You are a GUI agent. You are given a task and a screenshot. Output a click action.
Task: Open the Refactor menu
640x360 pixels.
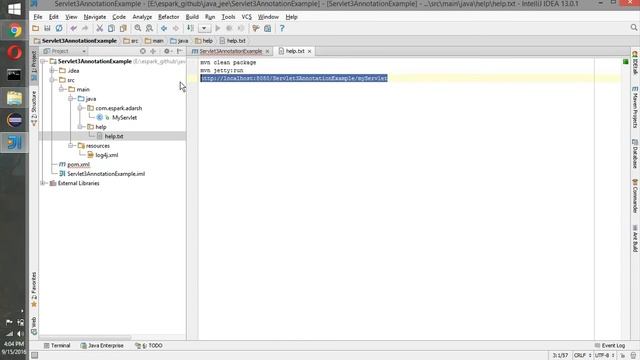[x=169, y=17]
